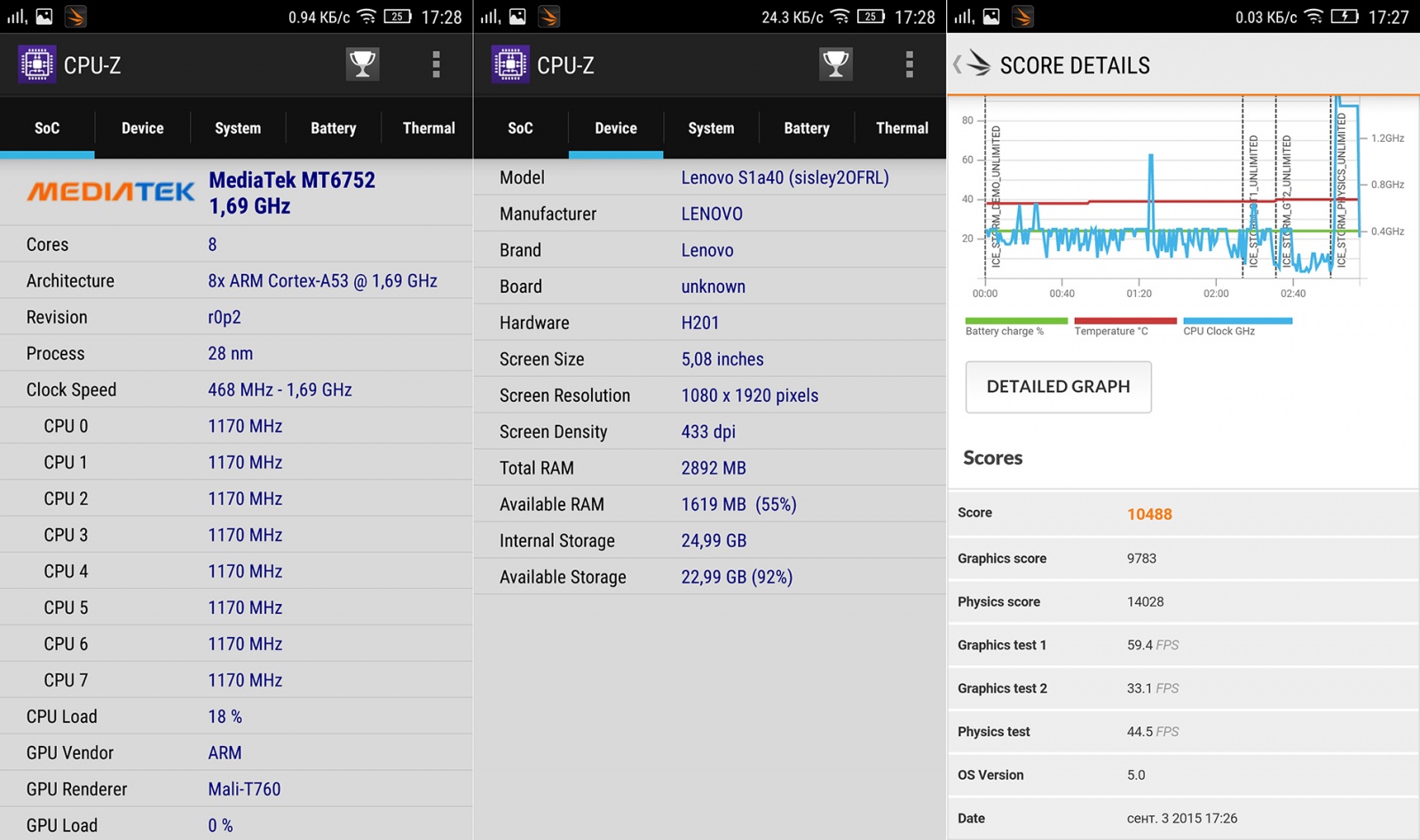Tap the red Temperature °C legend swatch
The image size is (1420, 840).
coord(1125,321)
